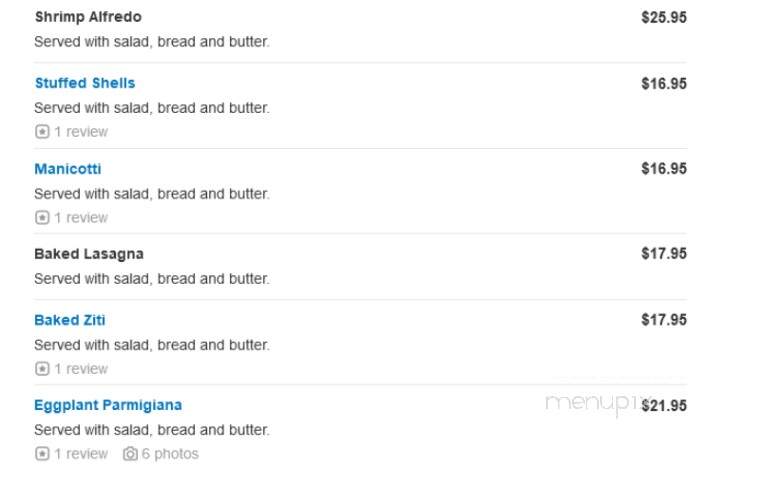Open the Baked Ziti menu item link
Viewport: 778px width, 485px height.
[x=70, y=320]
